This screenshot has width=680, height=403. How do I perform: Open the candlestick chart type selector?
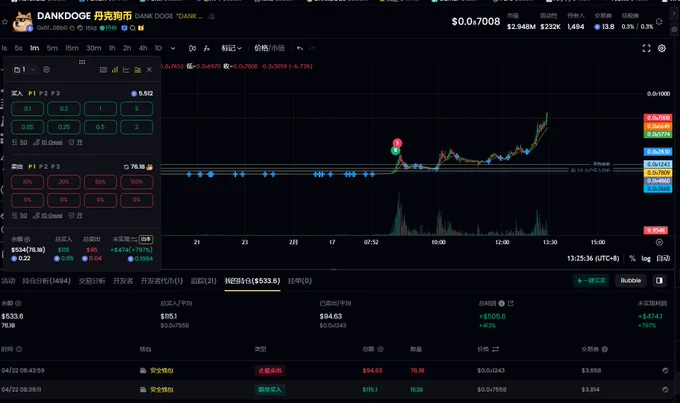click(193, 48)
